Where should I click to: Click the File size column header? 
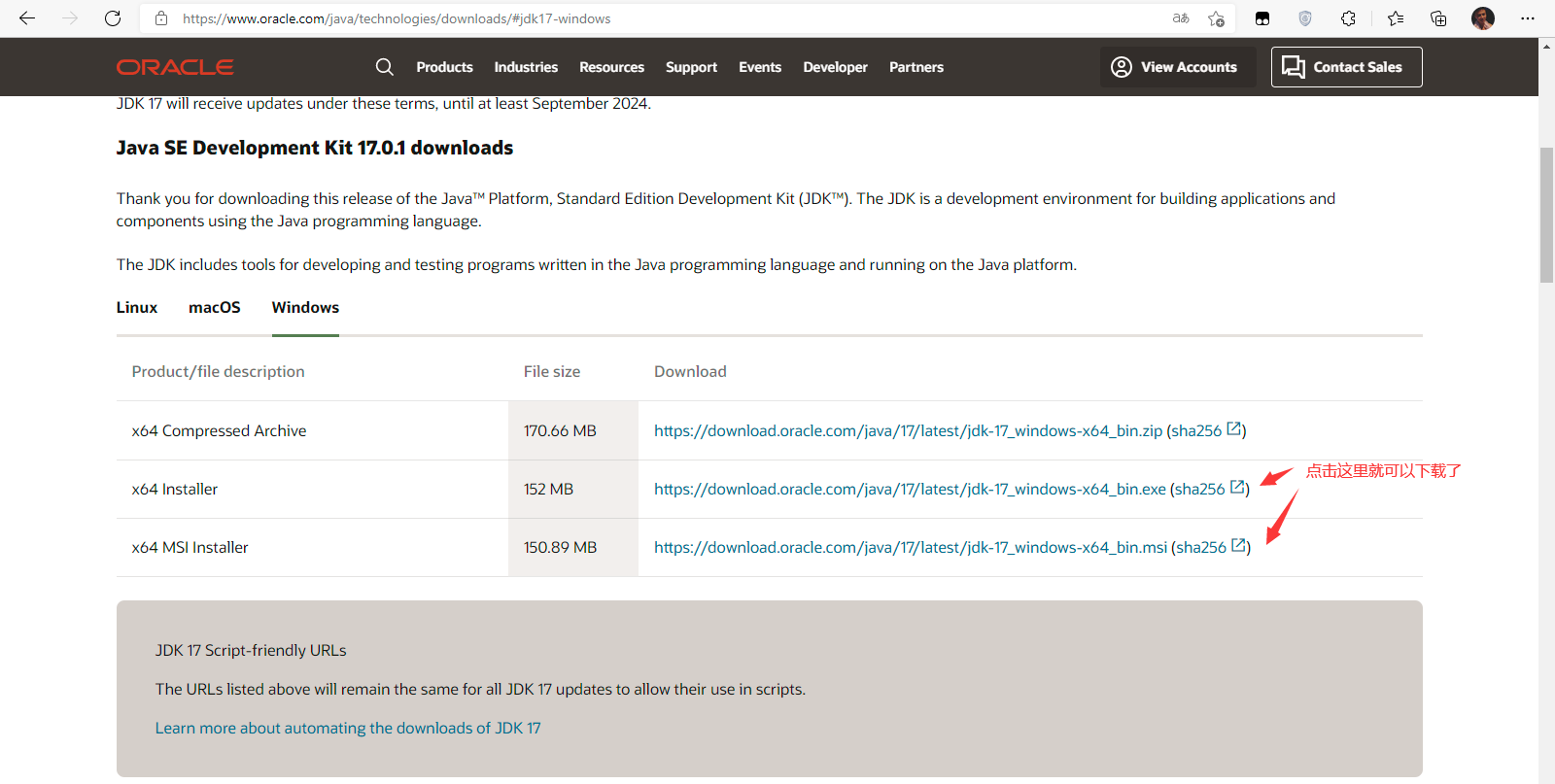[x=552, y=371]
